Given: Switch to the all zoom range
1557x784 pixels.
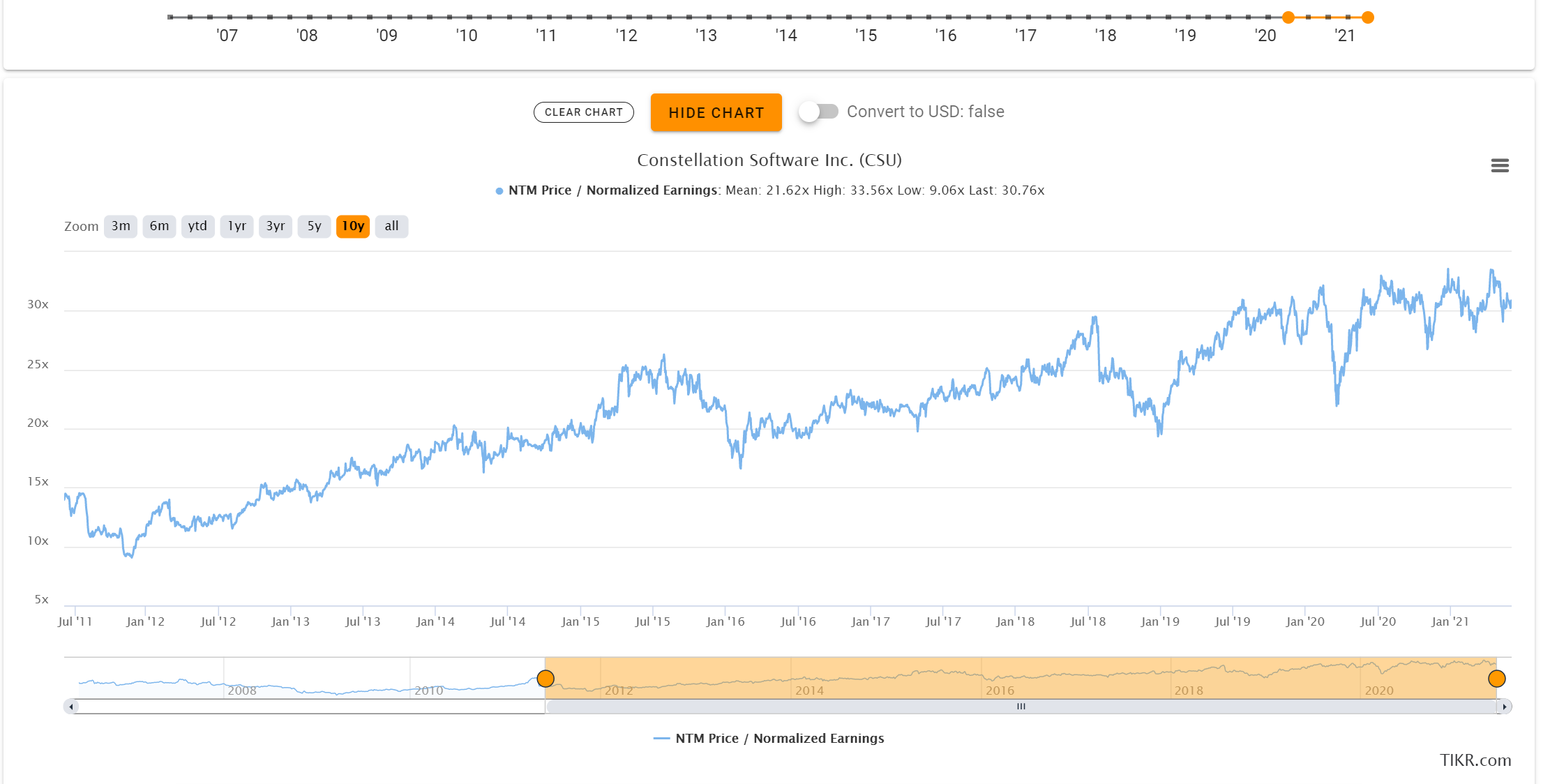Looking at the screenshot, I should click(391, 226).
